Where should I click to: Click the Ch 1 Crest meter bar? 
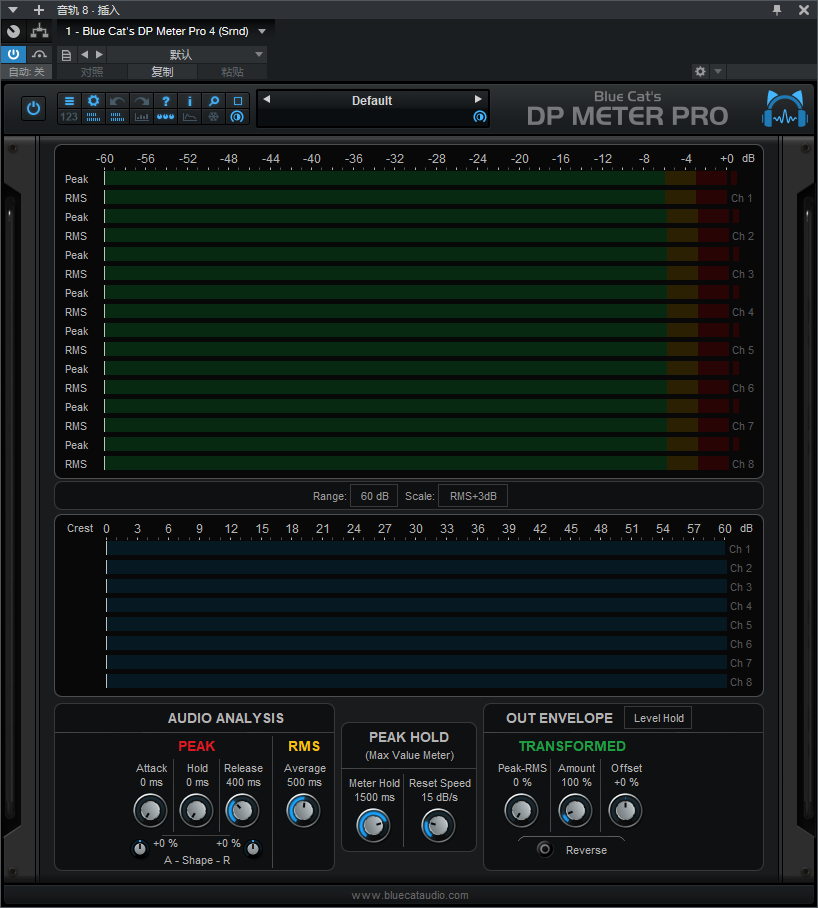click(416, 548)
